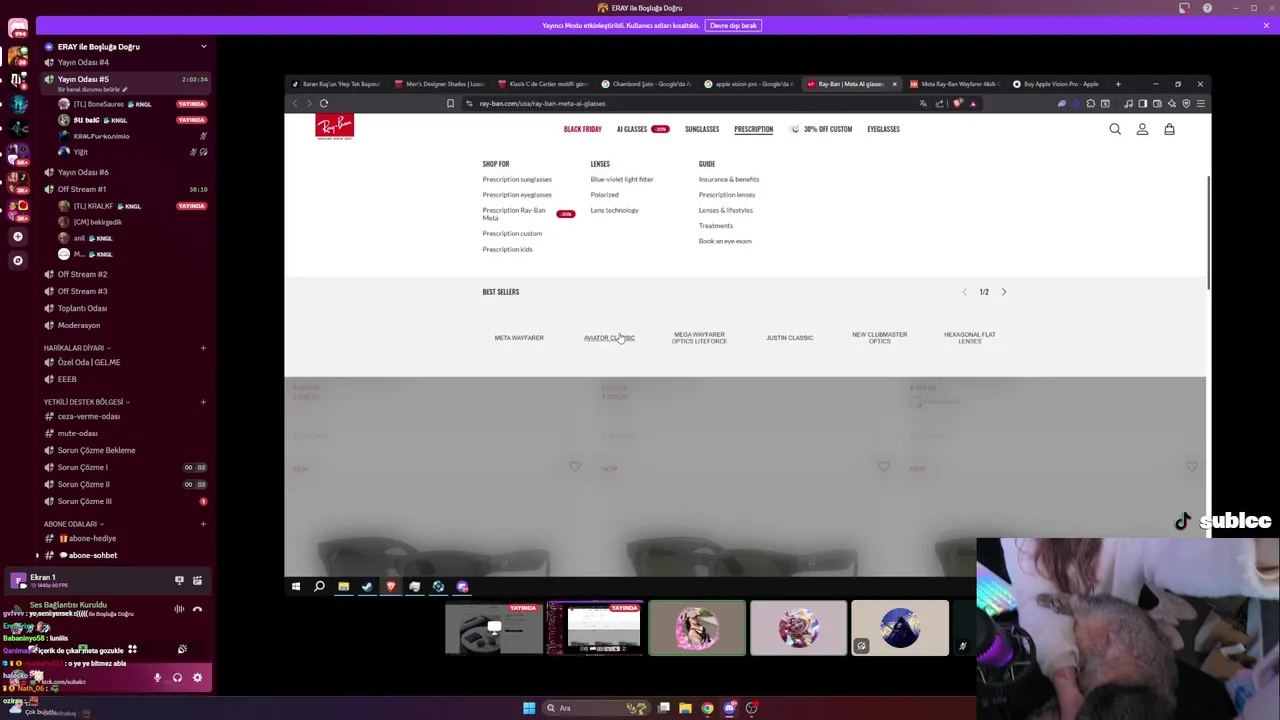Add a channel to YETKİLİ DESTEK BÖLGESİ

click(203, 402)
